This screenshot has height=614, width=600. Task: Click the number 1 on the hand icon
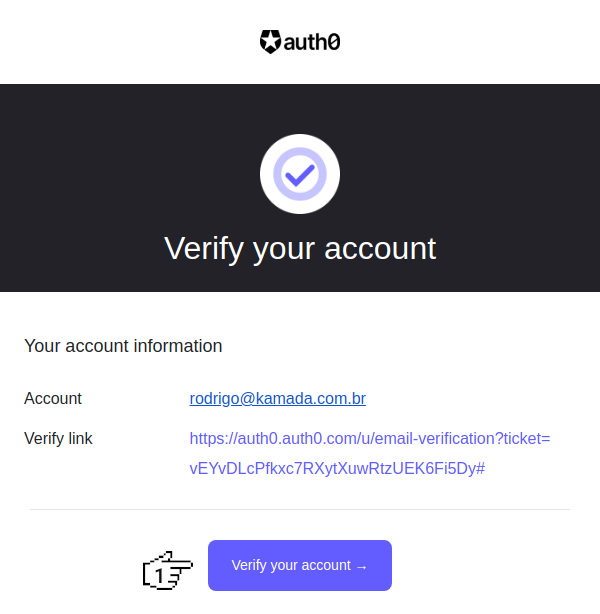[160, 575]
